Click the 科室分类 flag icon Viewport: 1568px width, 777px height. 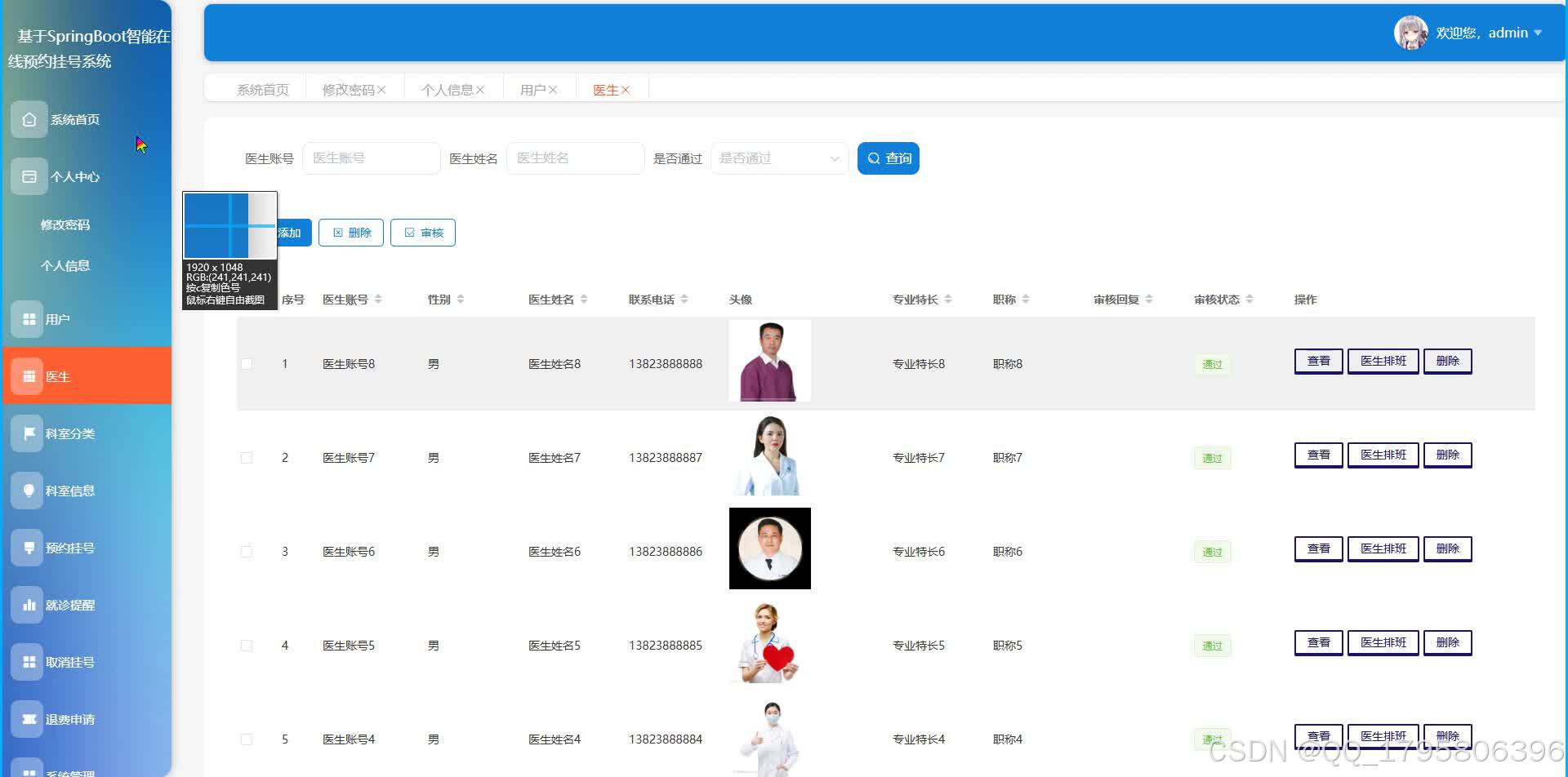click(29, 433)
